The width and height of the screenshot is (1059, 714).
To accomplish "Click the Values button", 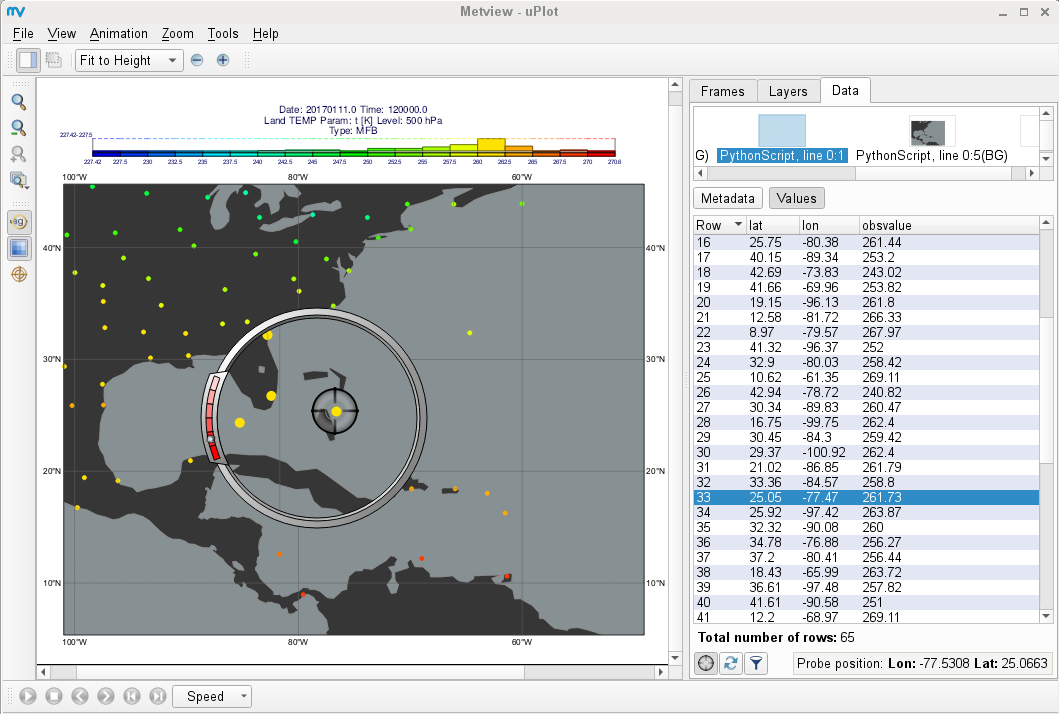I will (796, 198).
